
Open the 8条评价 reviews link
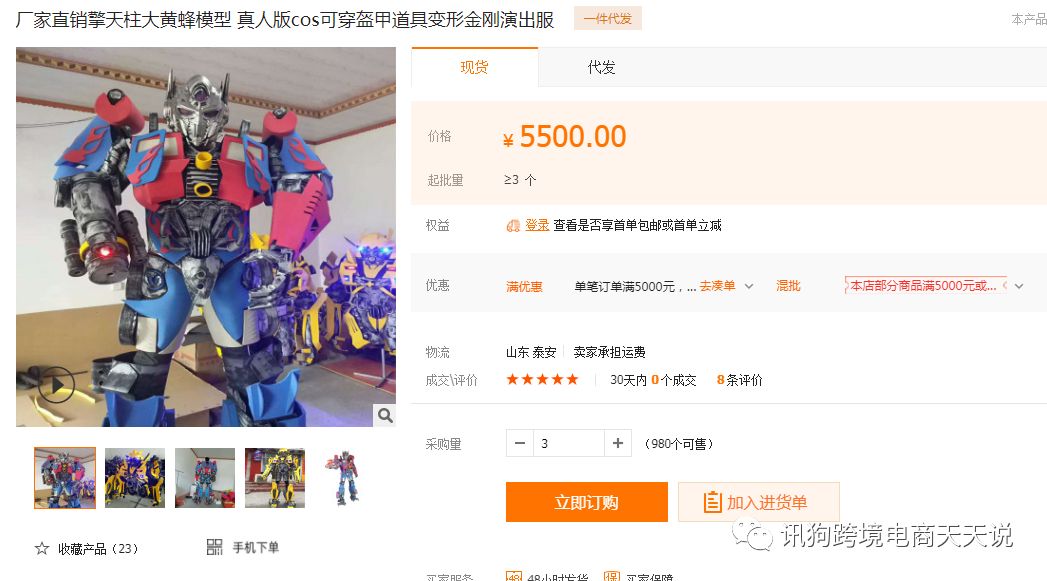(x=739, y=380)
